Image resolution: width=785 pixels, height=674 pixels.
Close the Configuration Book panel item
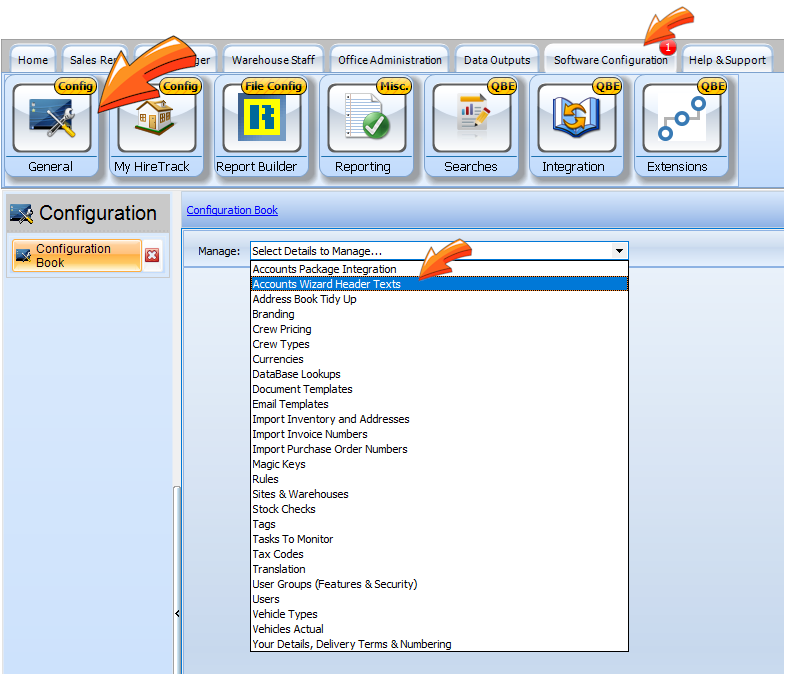point(152,255)
